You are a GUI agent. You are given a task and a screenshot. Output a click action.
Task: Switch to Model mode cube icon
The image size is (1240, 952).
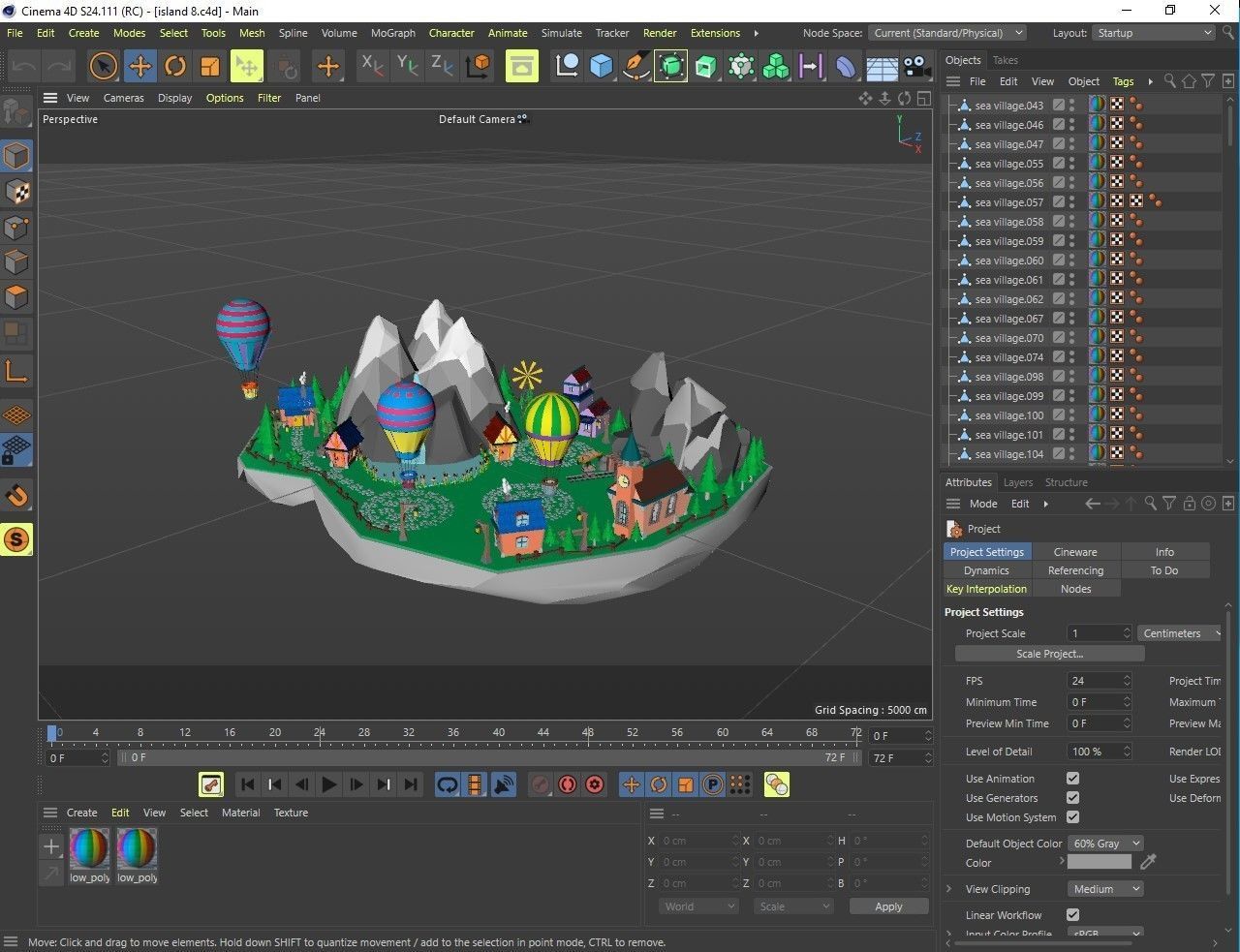coord(16,156)
